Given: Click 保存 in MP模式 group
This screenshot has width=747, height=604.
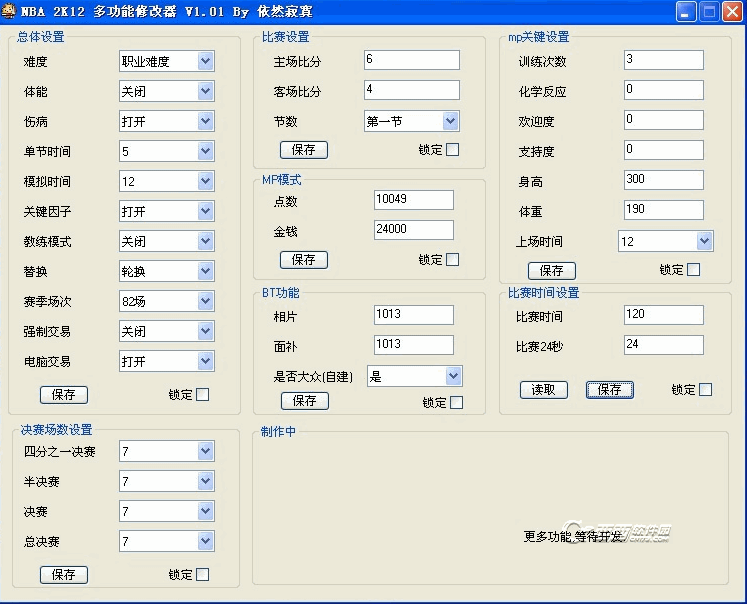Looking at the screenshot, I should pyautogui.click(x=304, y=260).
